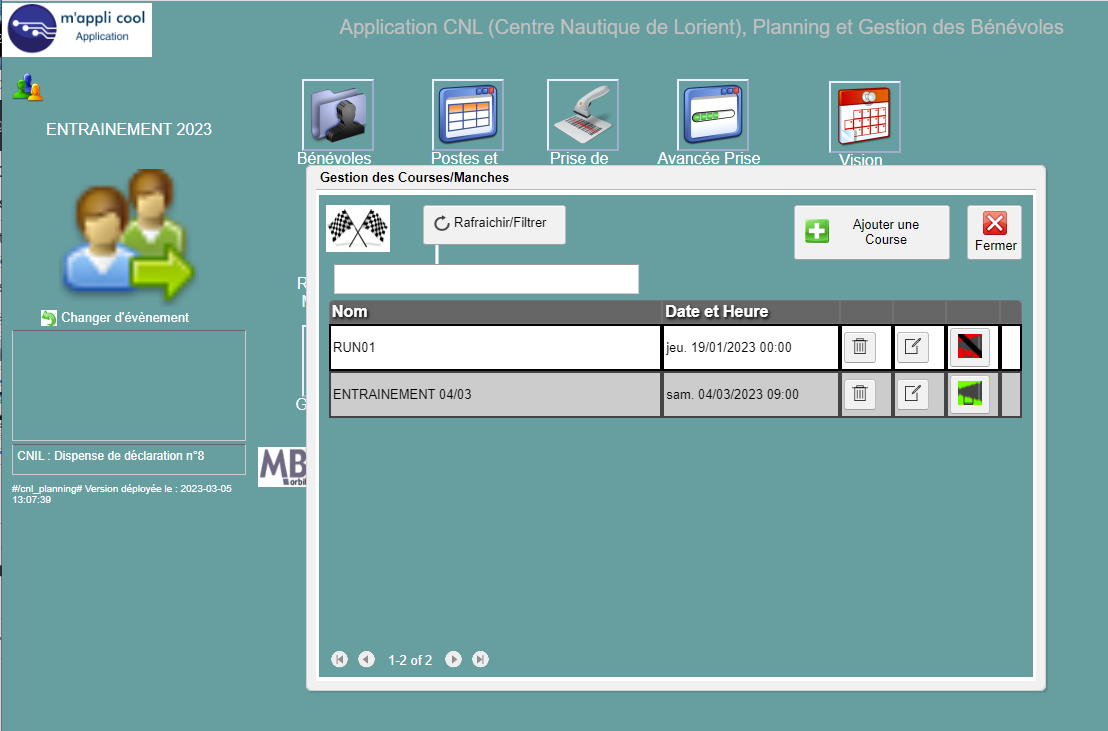Open the Postes et table icon
The image size is (1108, 731).
[x=467, y=114]
